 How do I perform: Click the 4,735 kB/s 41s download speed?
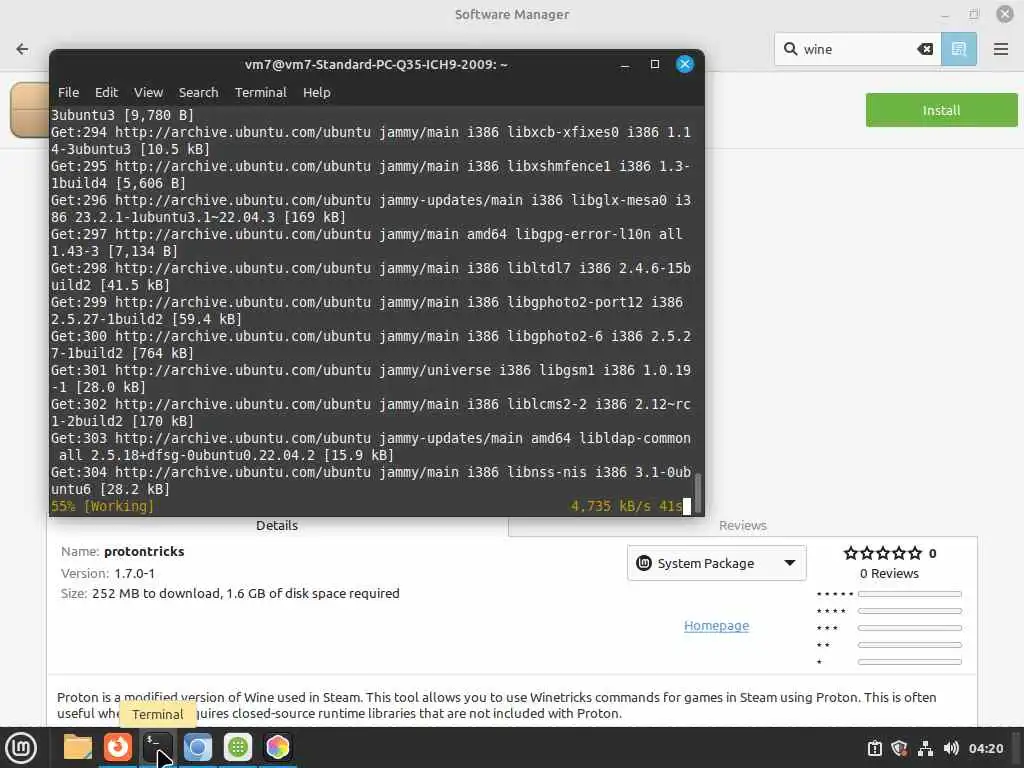(626, 506)
